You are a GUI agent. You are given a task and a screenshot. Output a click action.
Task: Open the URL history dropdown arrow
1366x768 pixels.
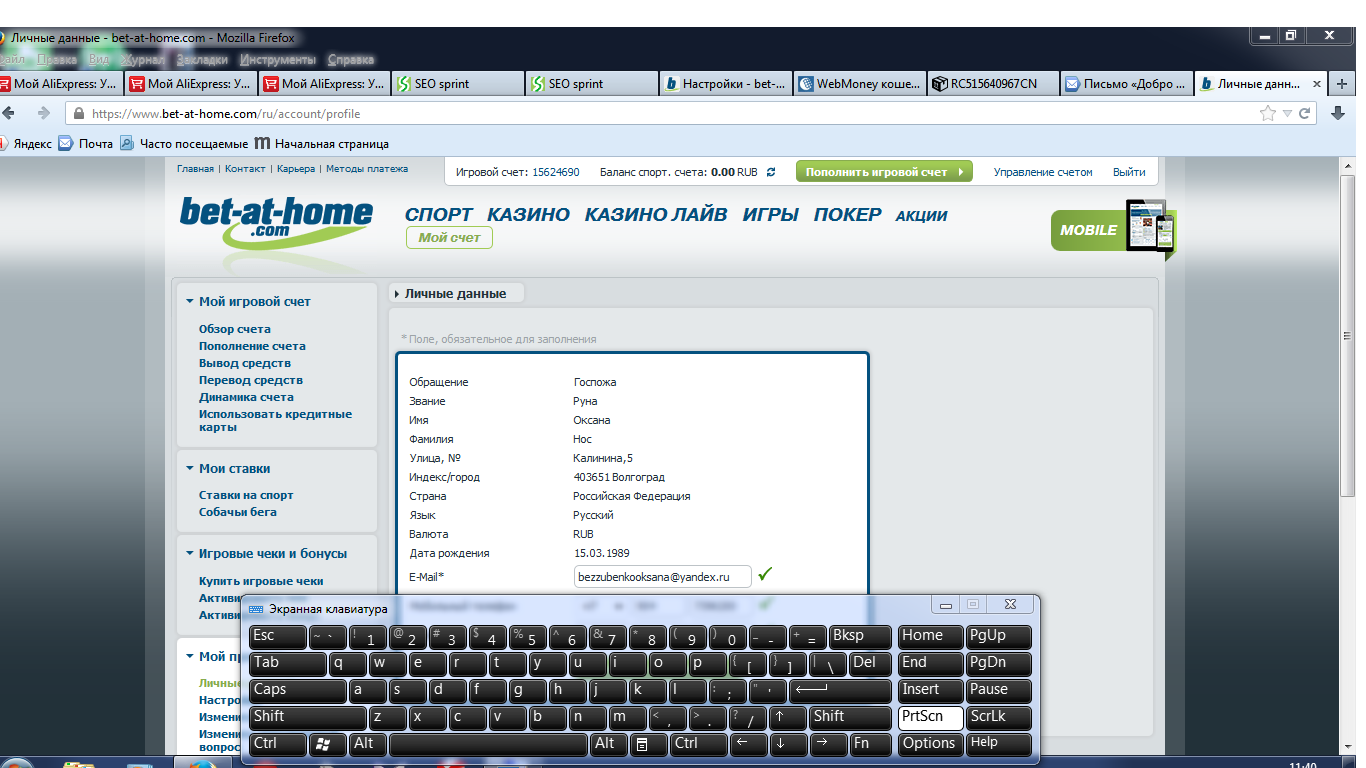coord(1287,114)
